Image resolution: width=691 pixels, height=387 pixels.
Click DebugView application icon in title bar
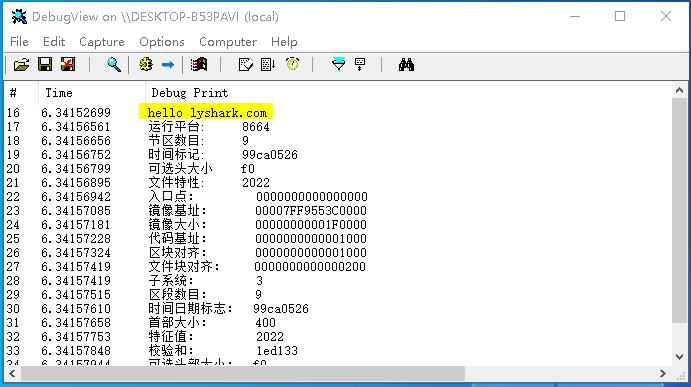(19, 17)
